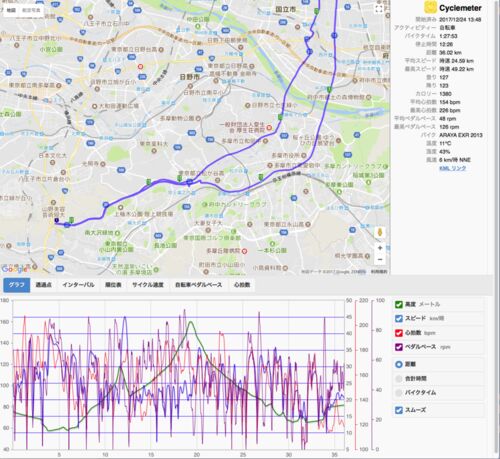Toggle the 心拍数 bpm checkbox
The width and height of the screenshot is (500, 459).
click(399, 333)
